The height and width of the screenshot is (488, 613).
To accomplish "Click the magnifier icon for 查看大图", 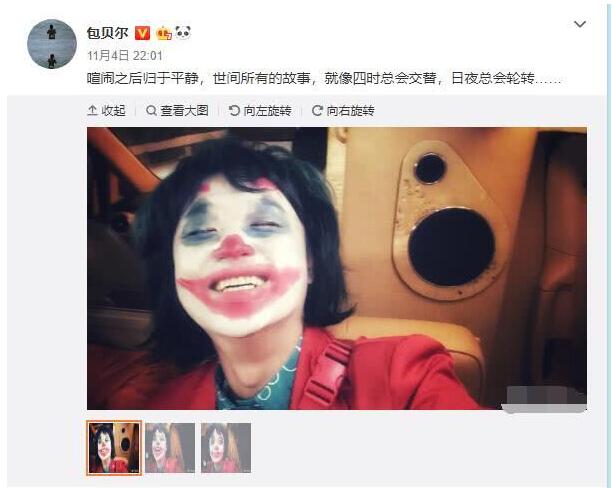I will pyautogui.click(x=151, y=111).
